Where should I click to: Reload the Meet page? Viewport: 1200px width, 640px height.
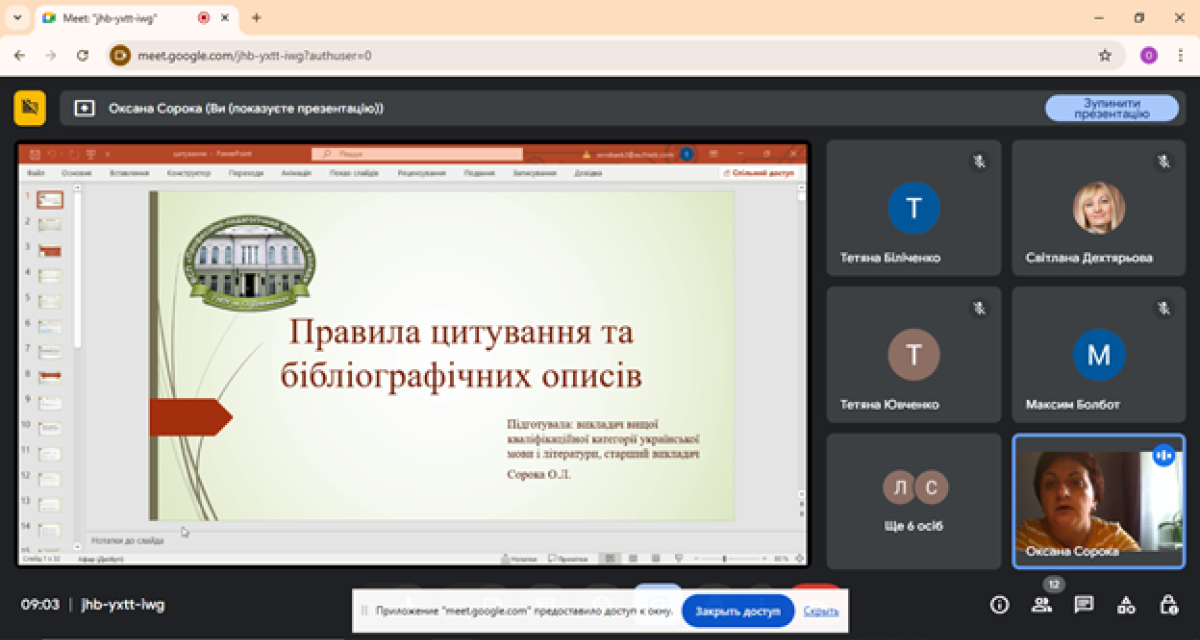(x=83, y=55)
